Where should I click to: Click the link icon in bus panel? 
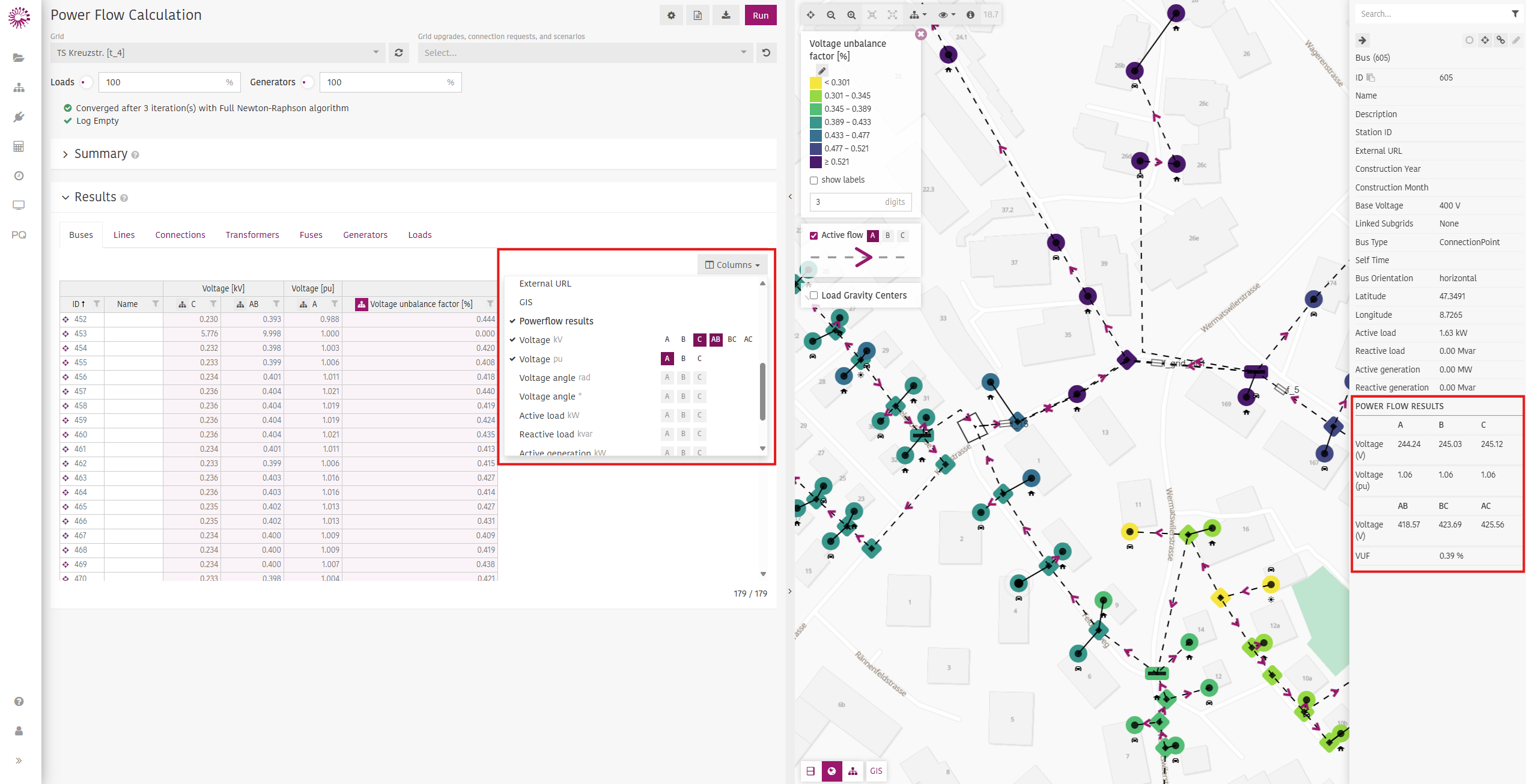pyautogui.click(x=1501, y=40)
